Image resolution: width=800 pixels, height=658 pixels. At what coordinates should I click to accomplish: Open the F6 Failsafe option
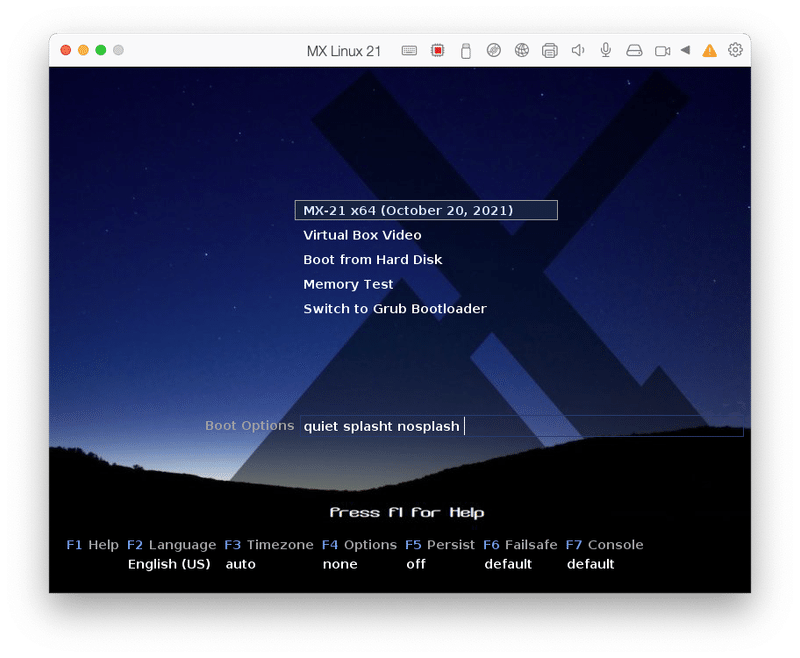tap(520, 545)
